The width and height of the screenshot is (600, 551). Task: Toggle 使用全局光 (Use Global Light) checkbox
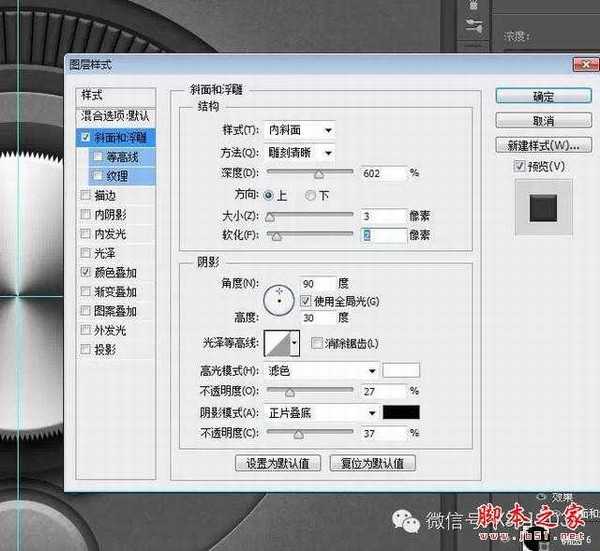(x=305, y=300)
